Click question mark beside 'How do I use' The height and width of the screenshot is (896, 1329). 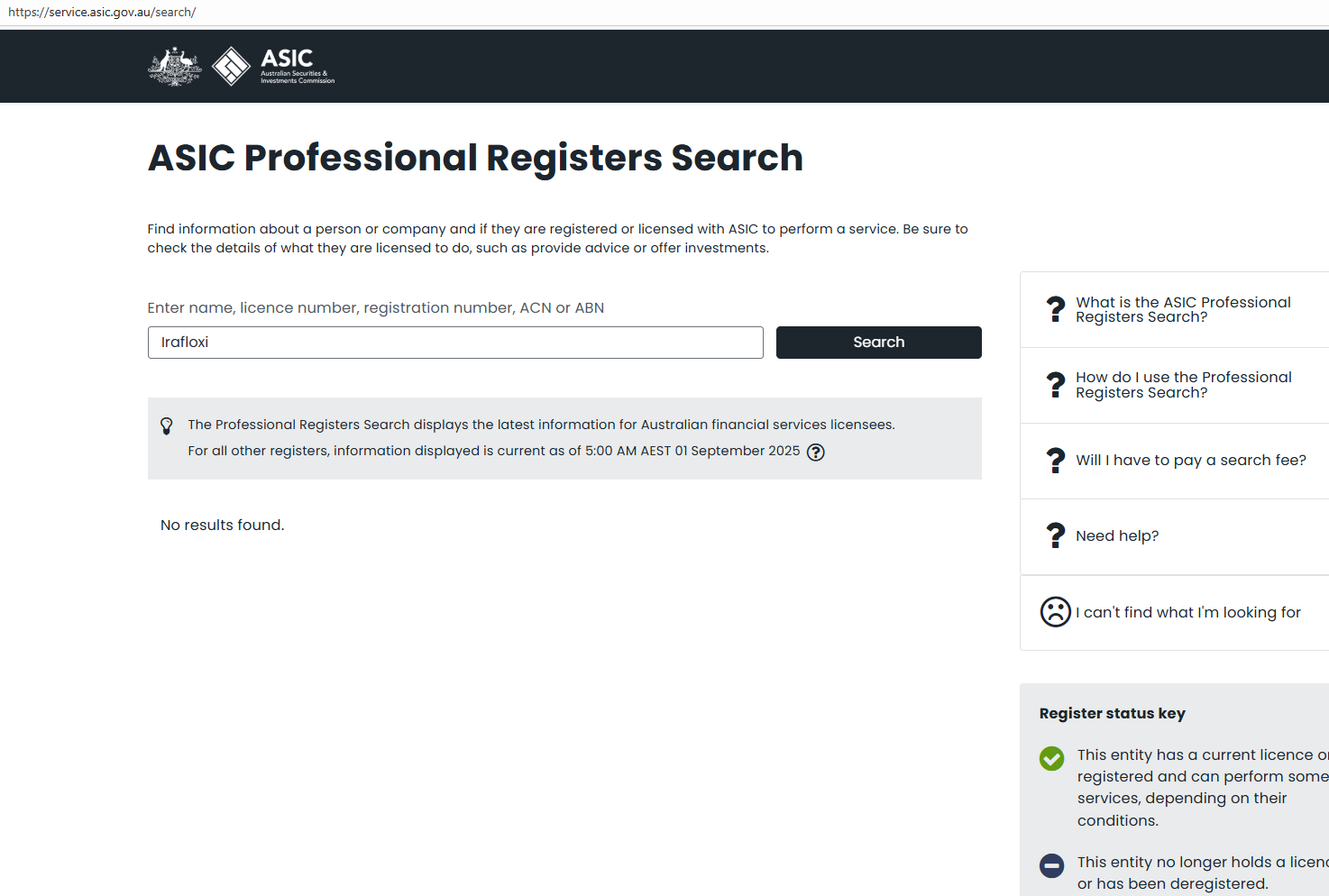pos(1055,385)
